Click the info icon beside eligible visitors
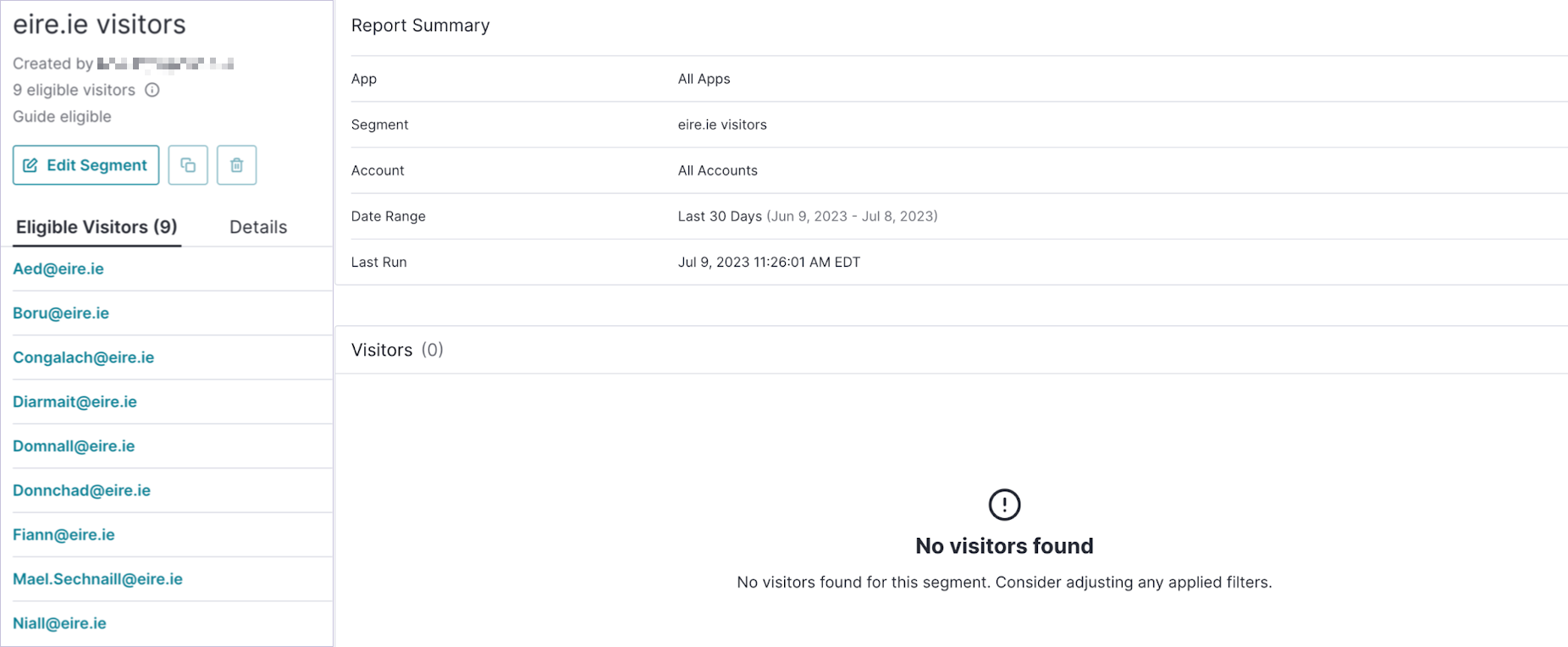Screen dimensions: 1568x647 (x=152, y=90)
